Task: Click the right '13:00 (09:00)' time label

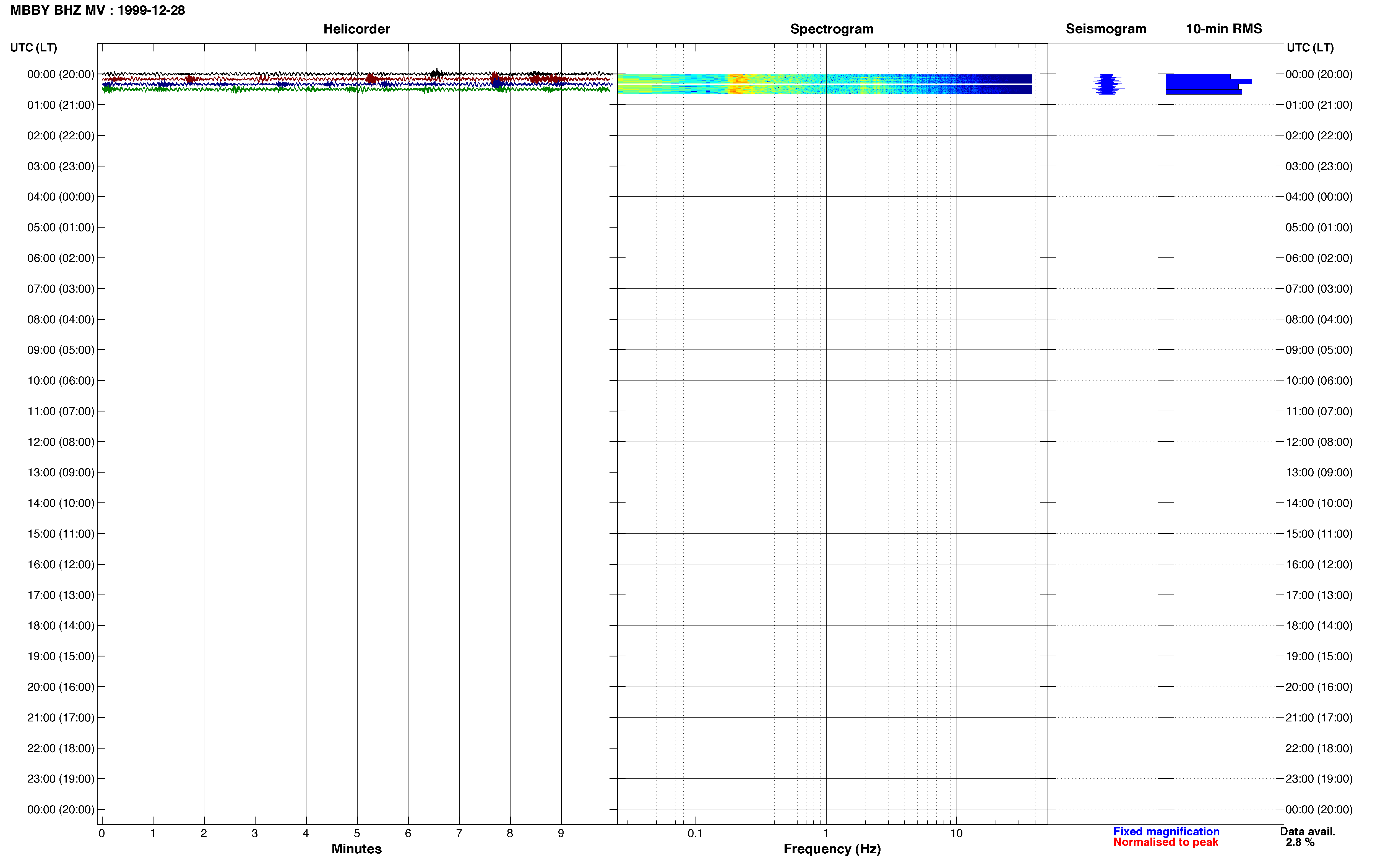Action: 1319,473
